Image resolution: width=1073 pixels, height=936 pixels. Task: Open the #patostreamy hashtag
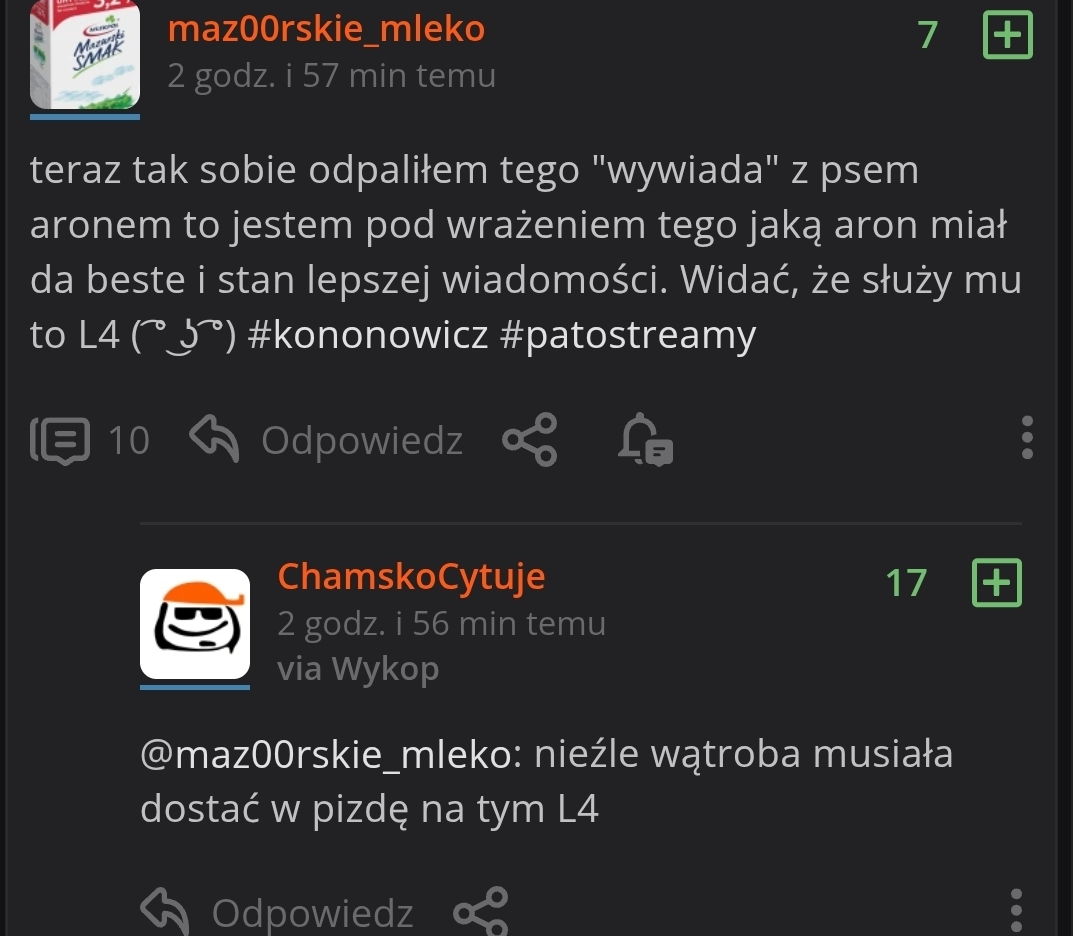(x=628, y=336)
